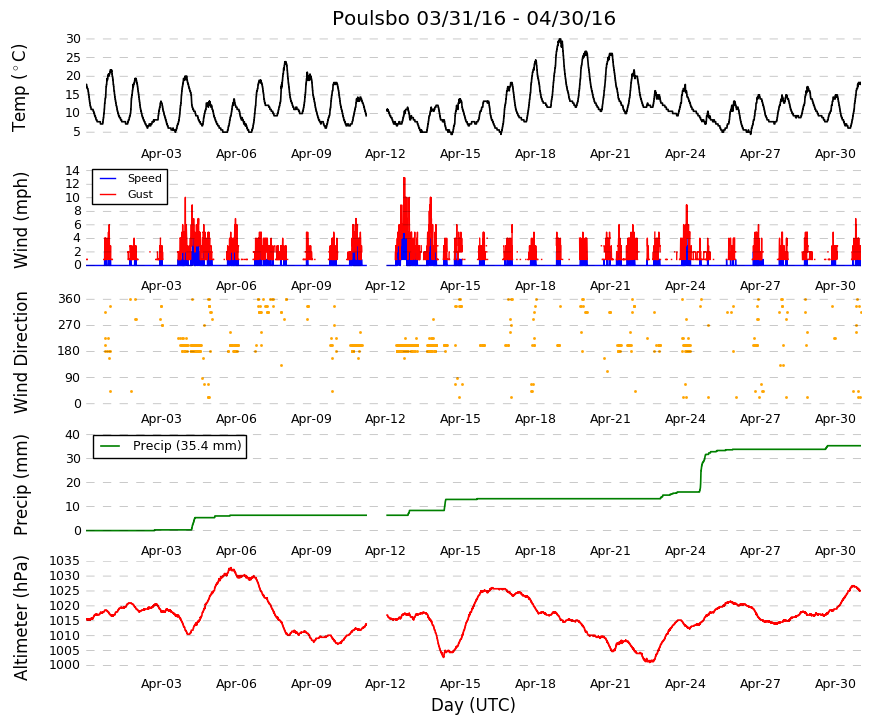Select the Precip (35.4 mm) legend label
The width and height of the screenshot is (871, 725).
click(x=187, y=446)
